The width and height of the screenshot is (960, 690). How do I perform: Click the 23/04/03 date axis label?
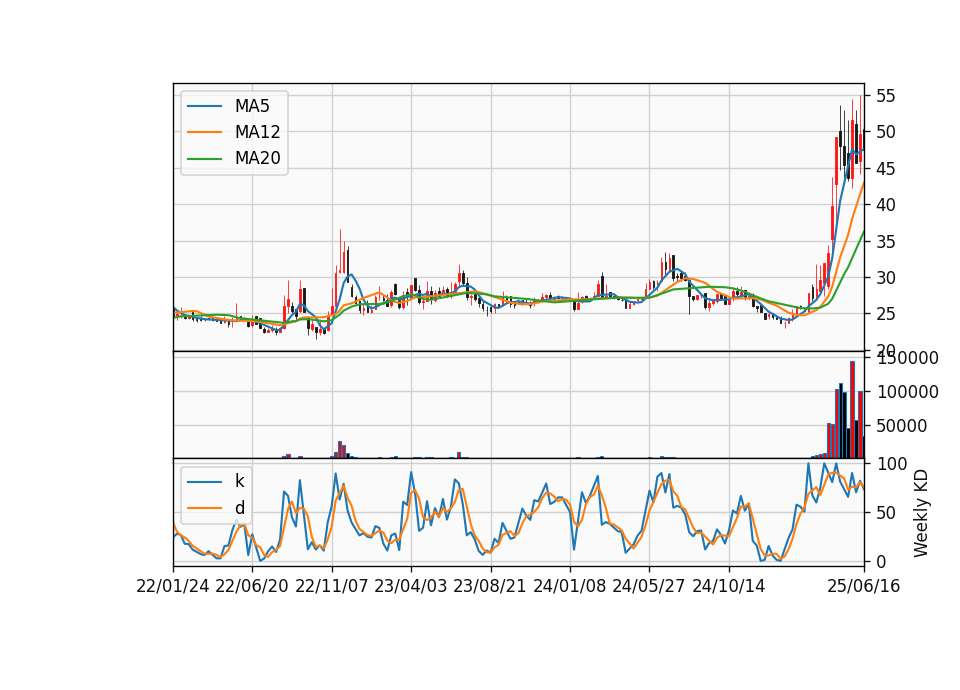click(411, 586)
